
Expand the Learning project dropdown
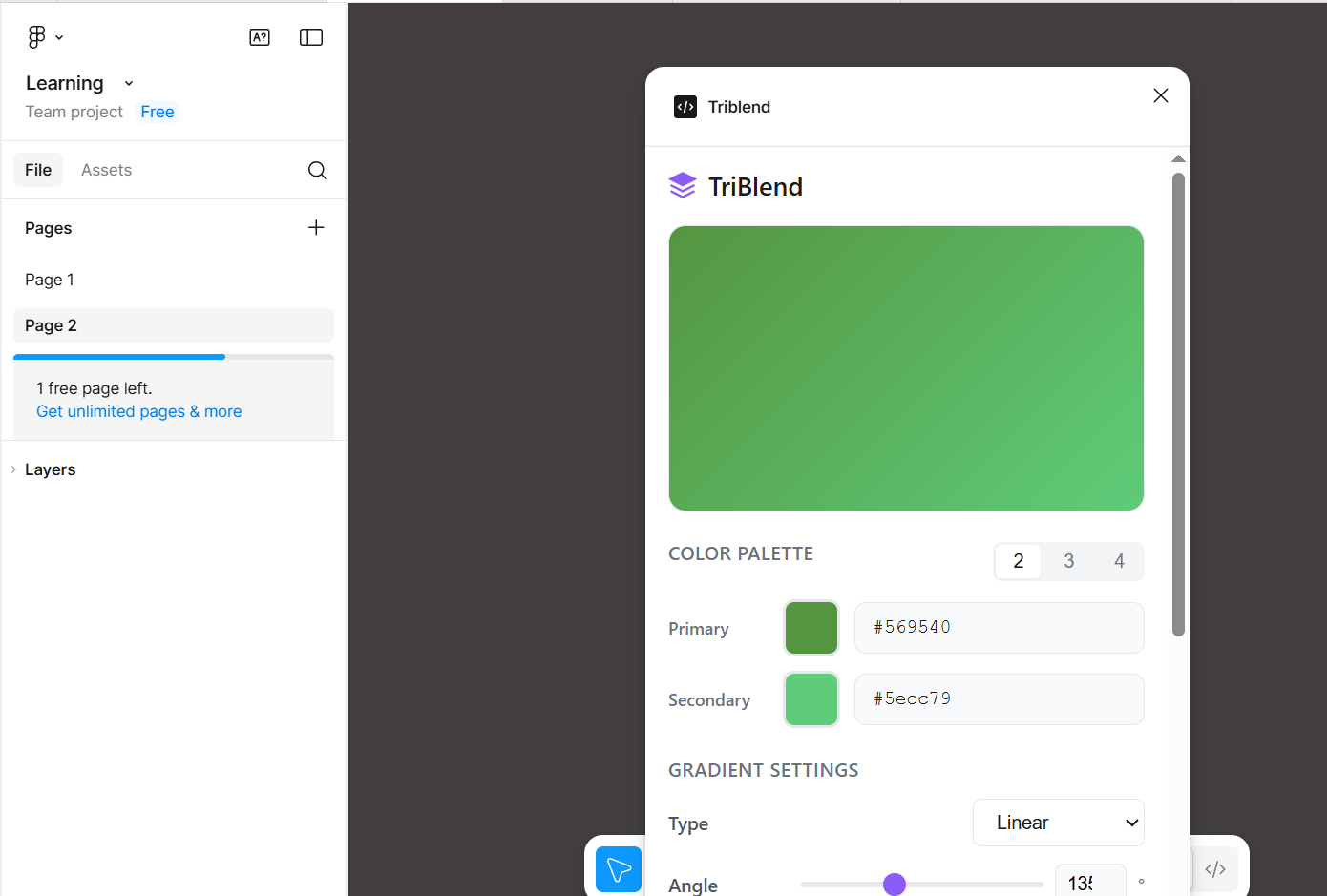tap(128, 83)
